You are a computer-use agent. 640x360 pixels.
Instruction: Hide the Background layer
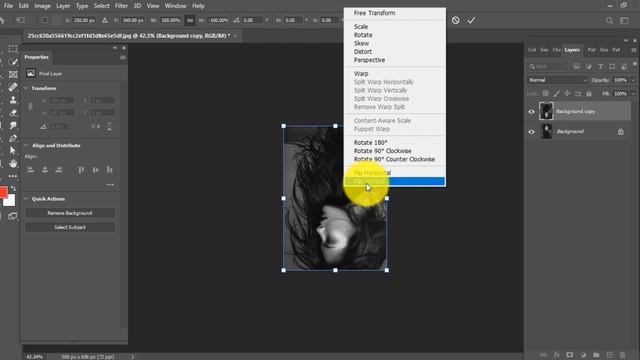click(x=531, y=131)
